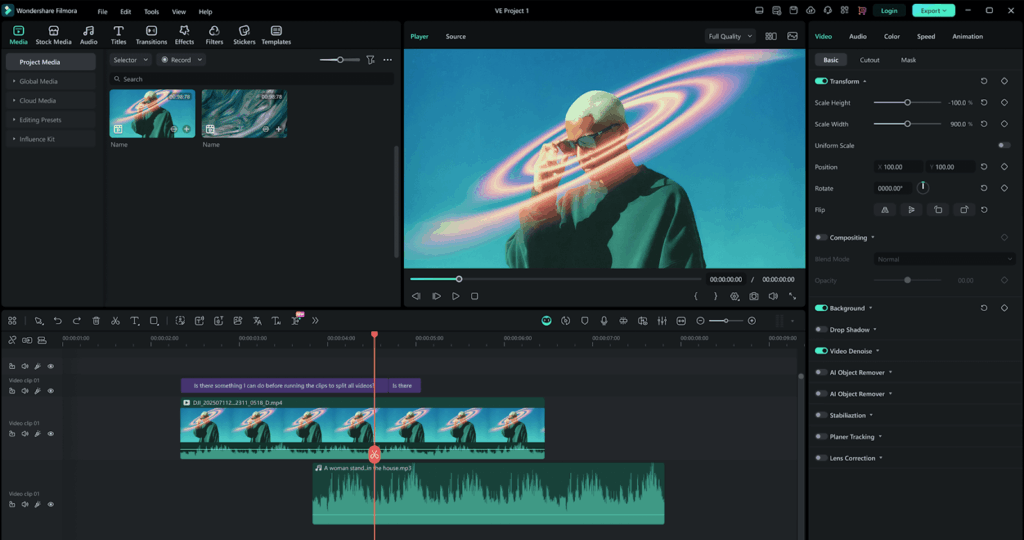Take a snapshot with camera icon
This screenshot has height=540, width=1024.
pos(754,296)
